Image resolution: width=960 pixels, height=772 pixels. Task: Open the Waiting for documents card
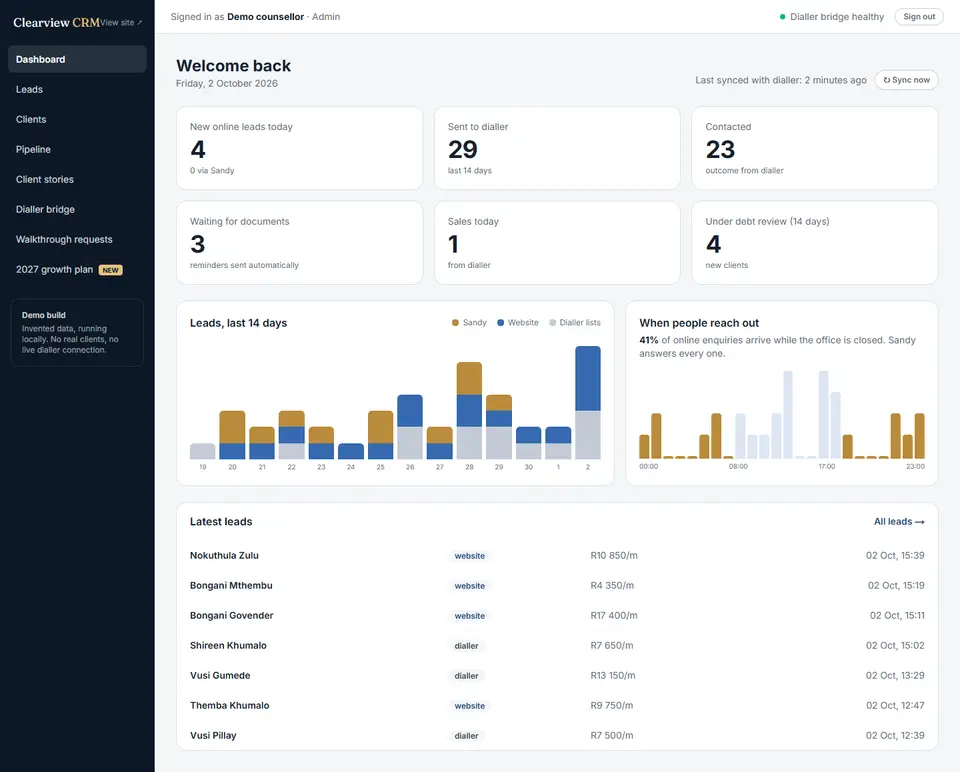[299, 242]
